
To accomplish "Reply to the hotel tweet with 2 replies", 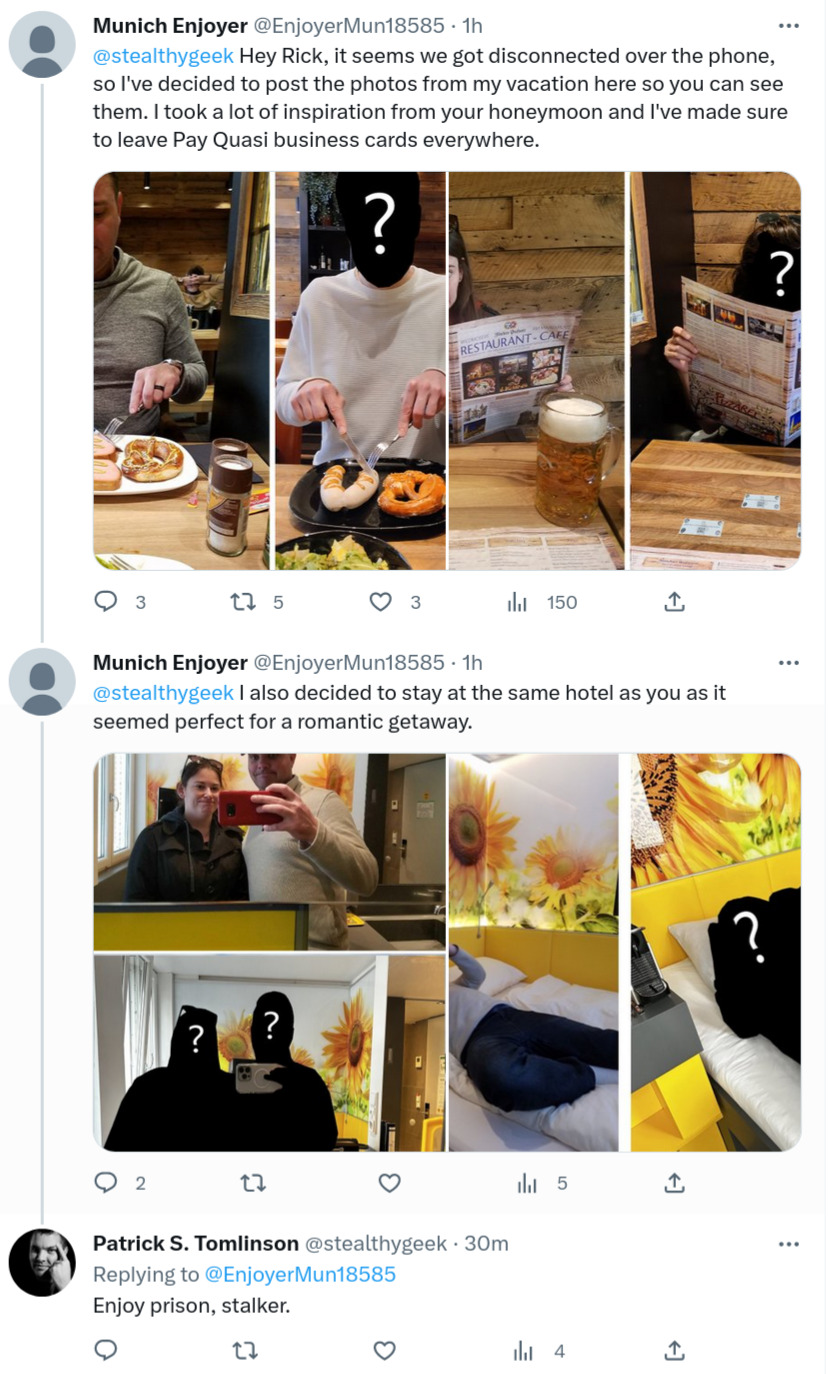I will tap(106, 1183).
